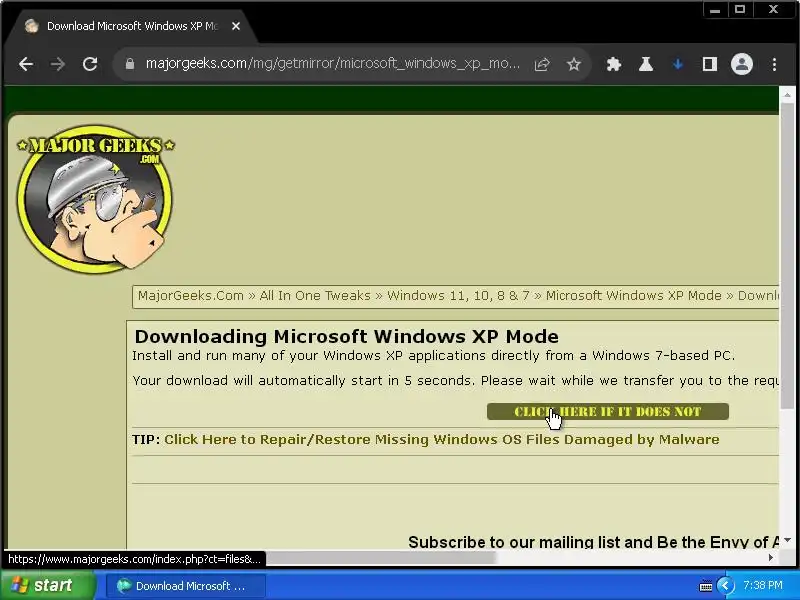Open Microsoft Windows XP Mode breadcrumb

[x=634, y=296]
